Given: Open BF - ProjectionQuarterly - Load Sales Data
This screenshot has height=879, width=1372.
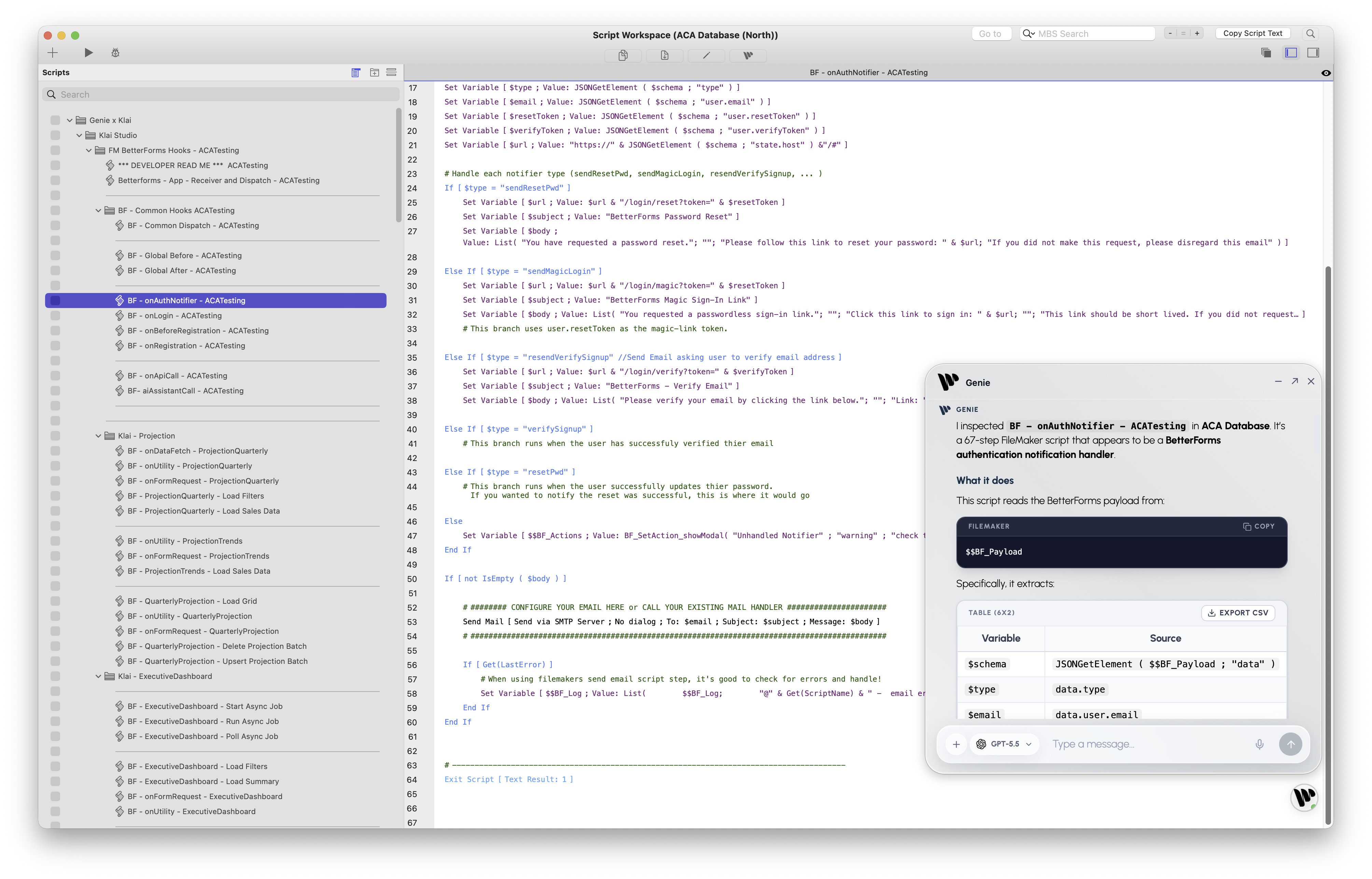Looking at the screenshot, I should (204, 511).
